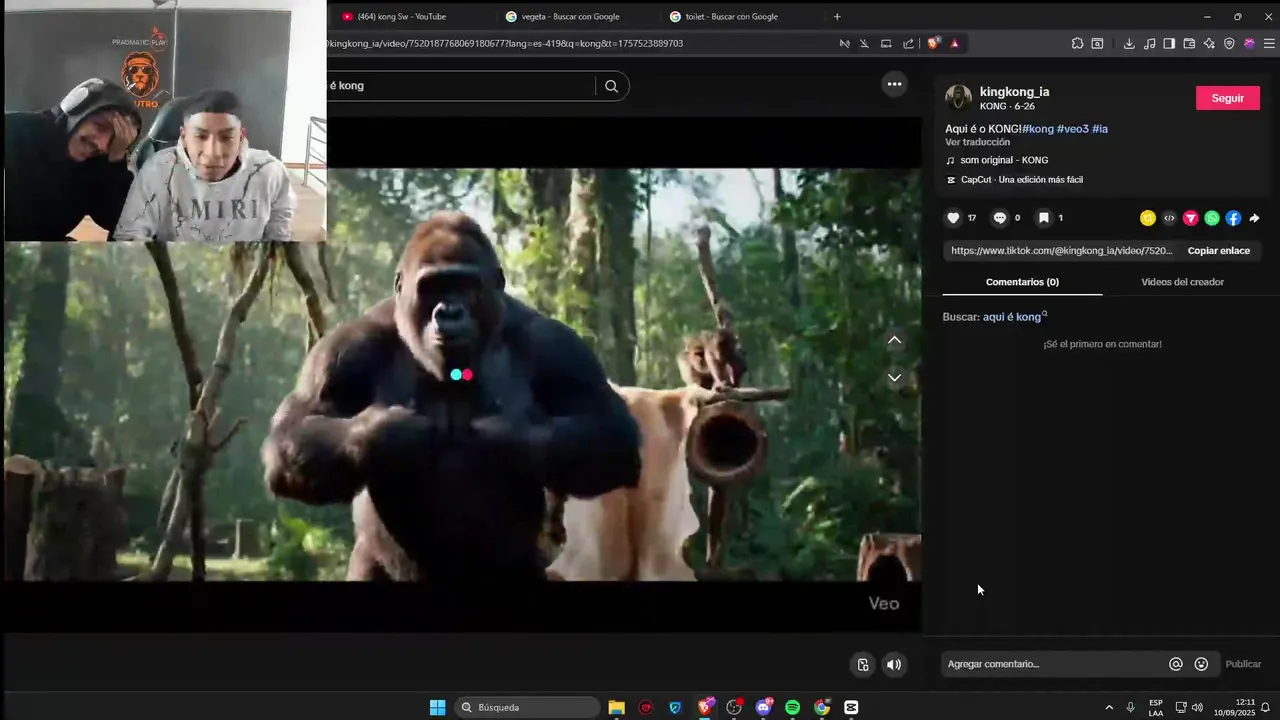This screenshot has width=1280, height=720.
Task: Open browser extensions puzzle icon
Action: pos(1077,43)
